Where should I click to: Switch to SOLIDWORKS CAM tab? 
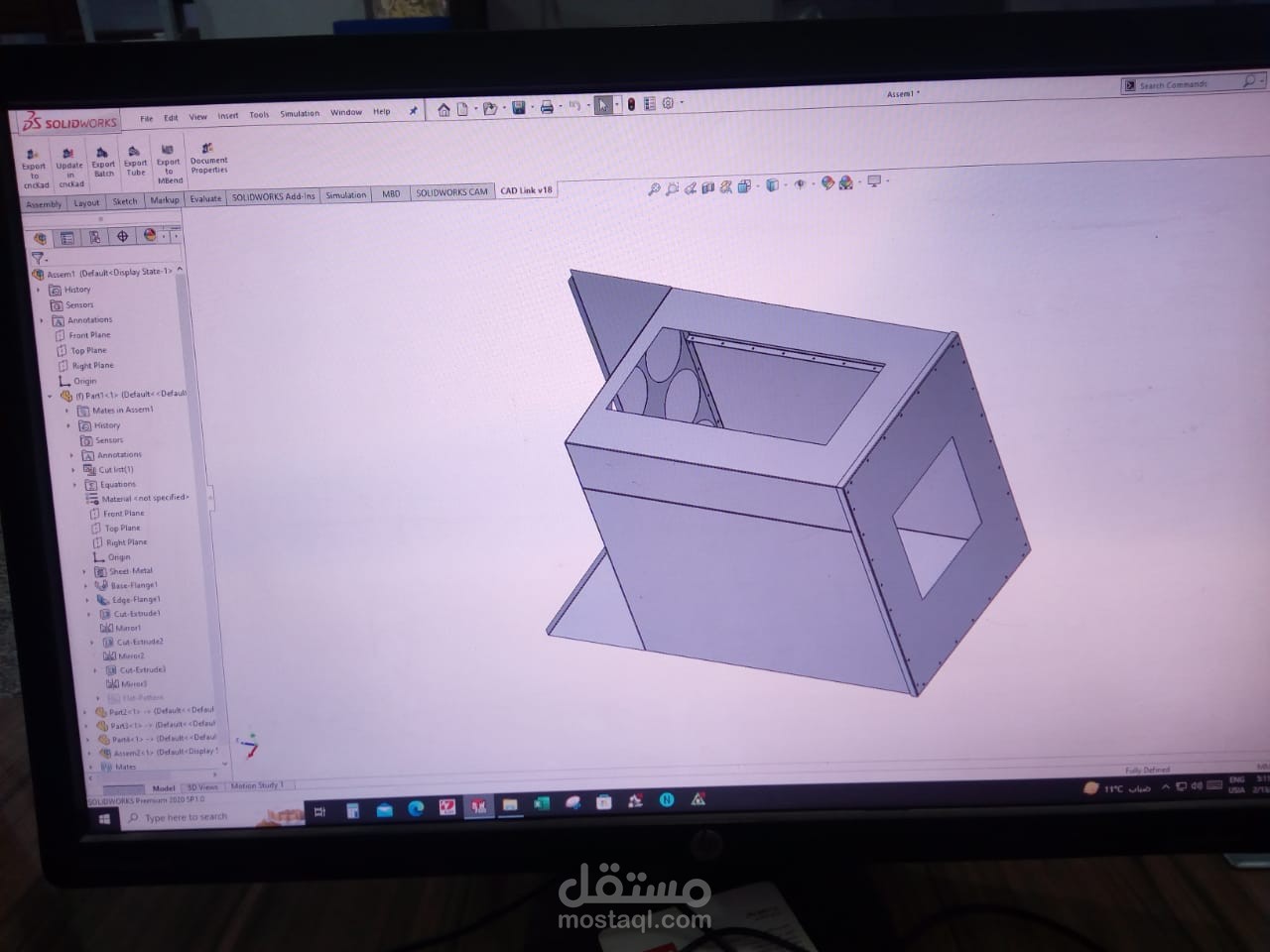(451, 191)
